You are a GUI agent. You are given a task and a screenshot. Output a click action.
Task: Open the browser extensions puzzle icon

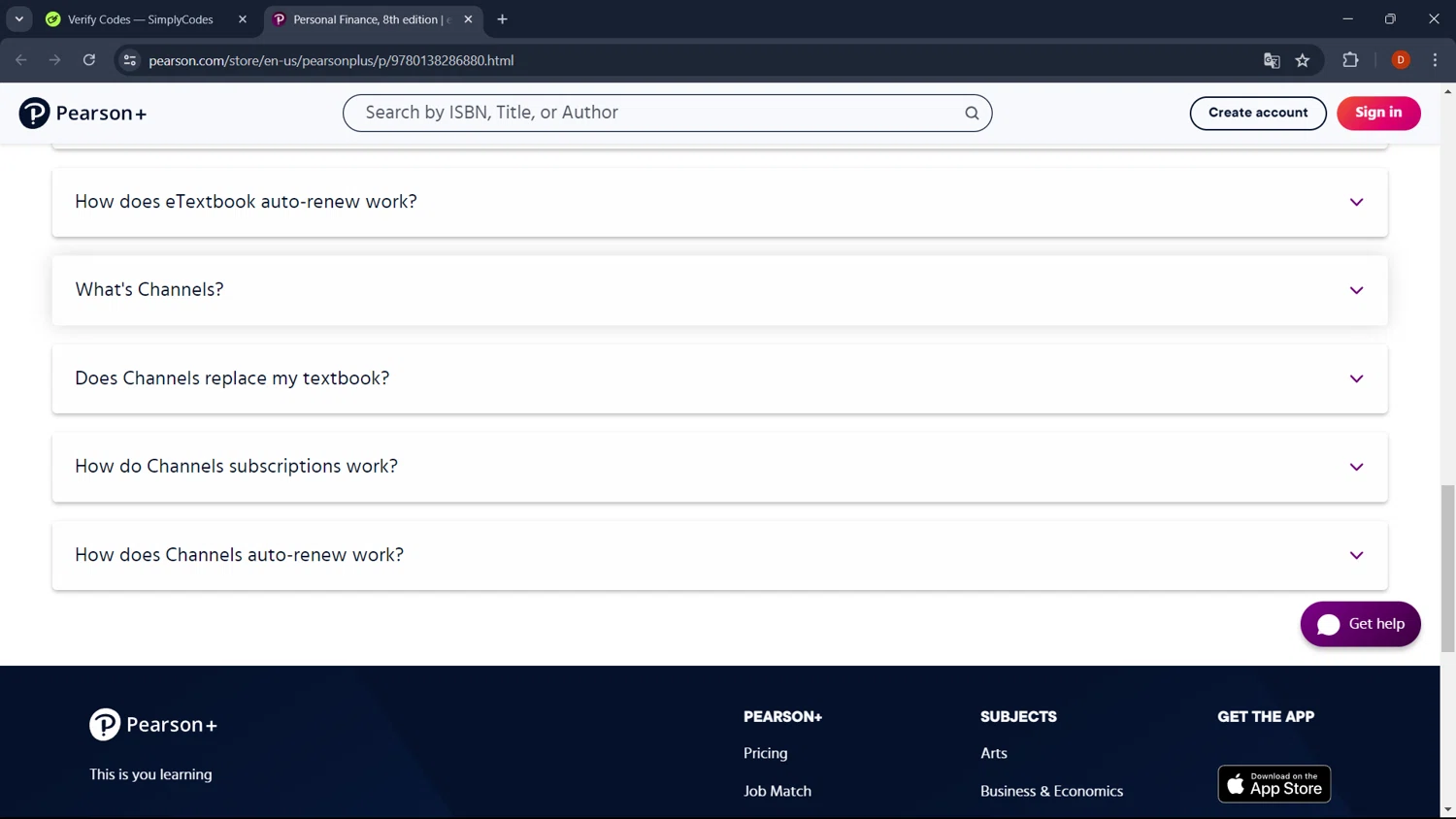(1350, 60)
